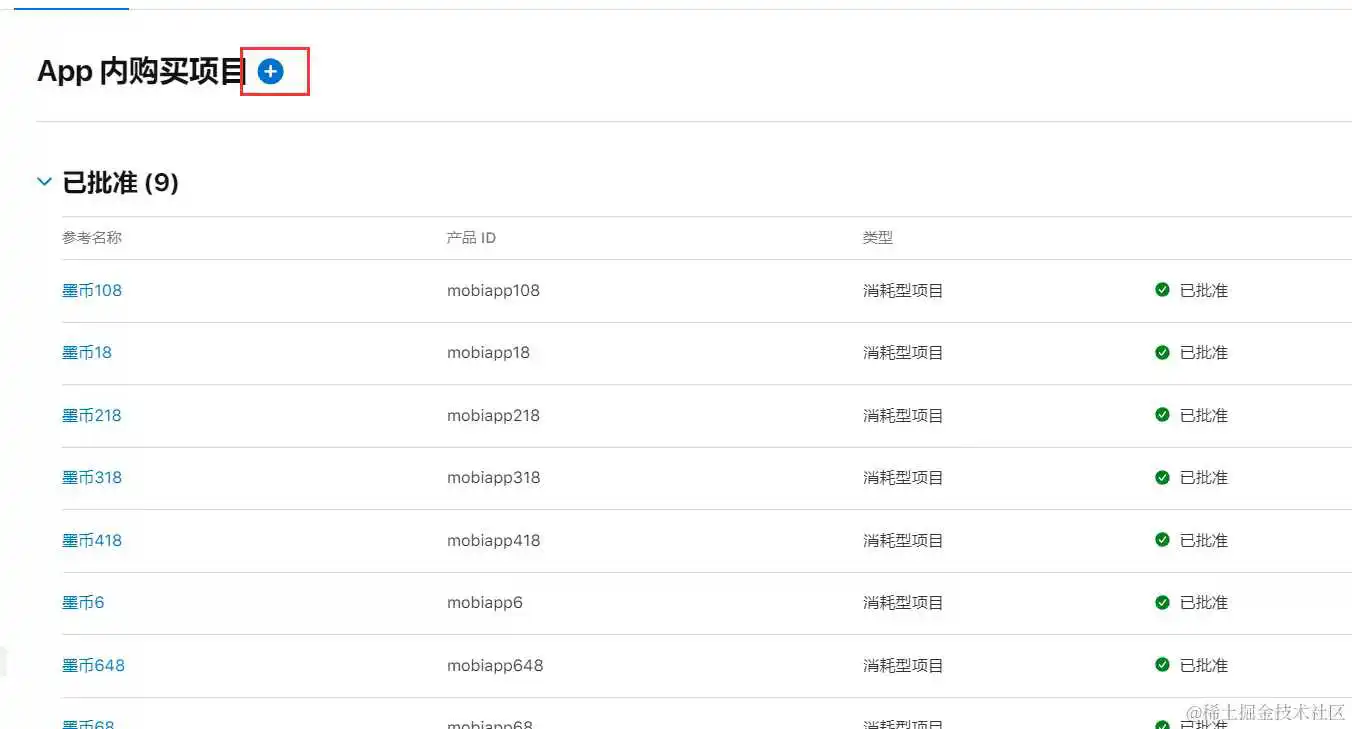The height and width of the screenshot is (729, 1352).
Task: Click 消耗型项目 type in 墨币6 row
Action: coord(903,602)
